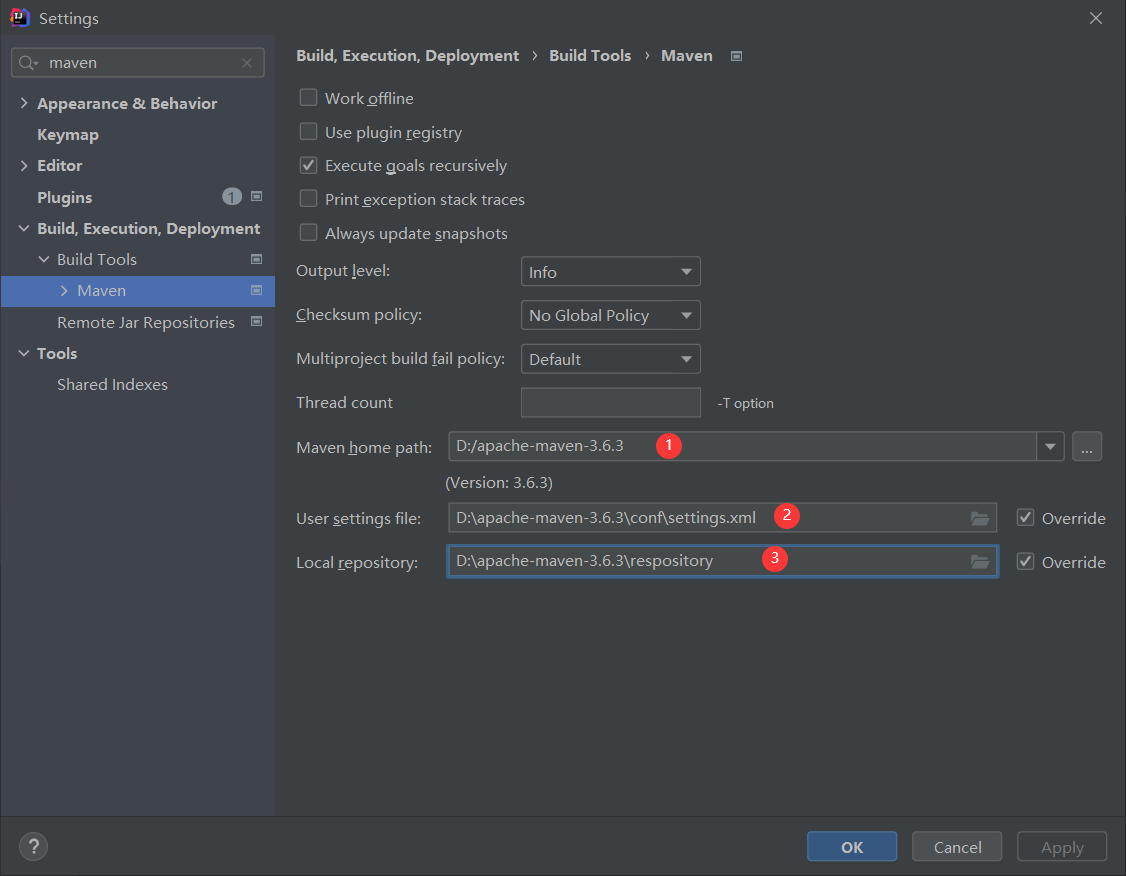Click the Thread count input field
The width and height of the screenshot is (1126, 876).
[610, 403]
